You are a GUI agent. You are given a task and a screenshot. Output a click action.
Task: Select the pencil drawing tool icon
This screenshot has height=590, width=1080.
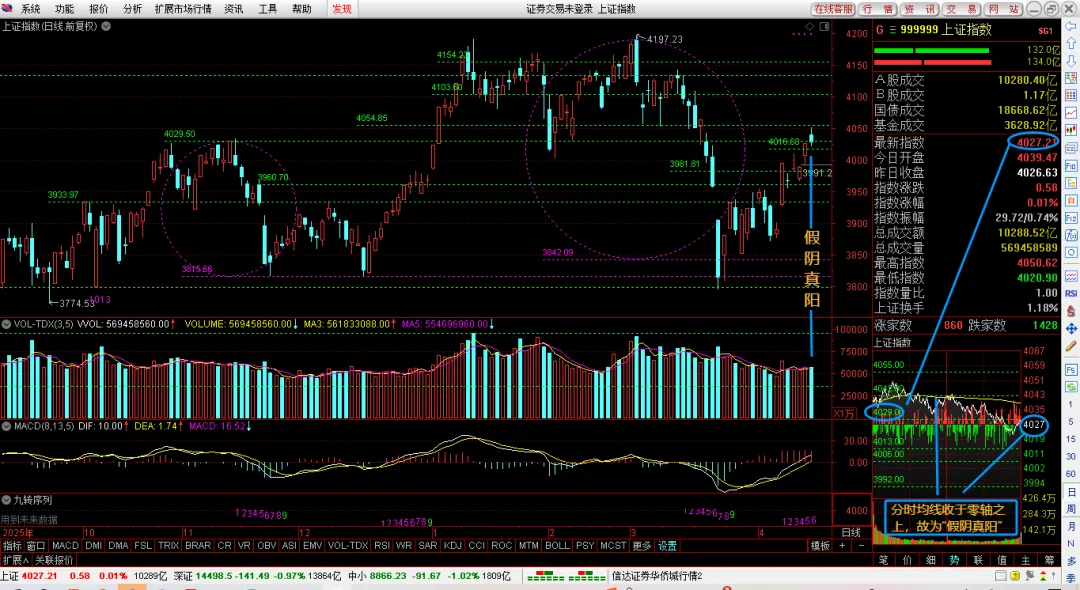pyautogui.click(x=1071, y=345)
